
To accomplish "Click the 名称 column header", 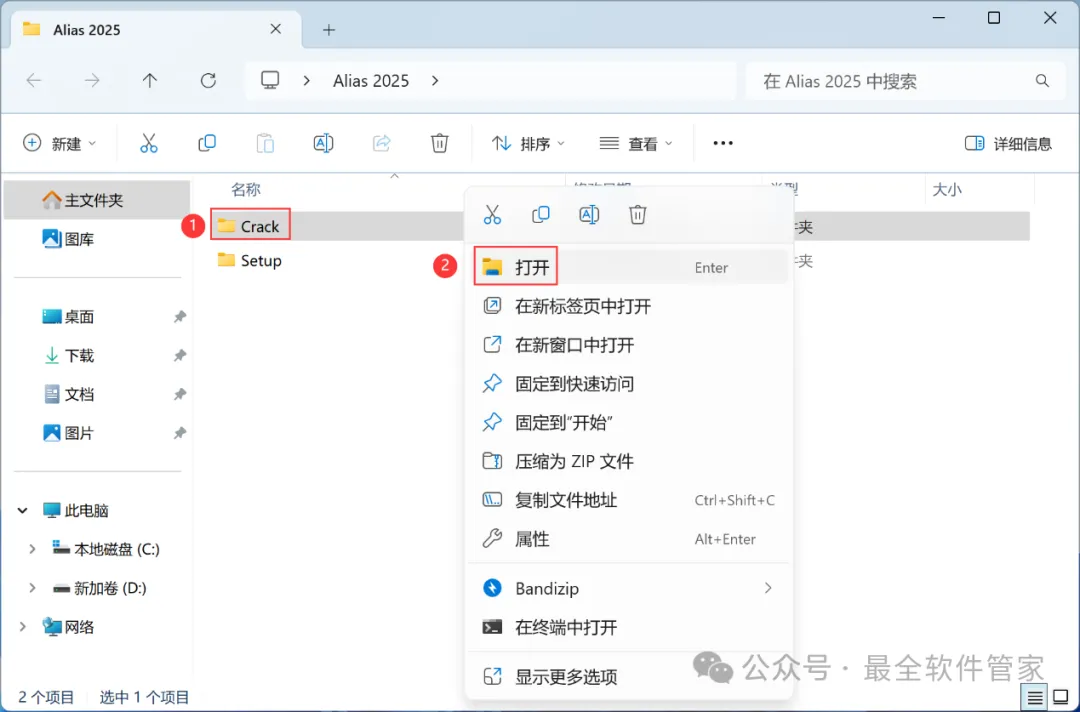I will coord(246,189).
